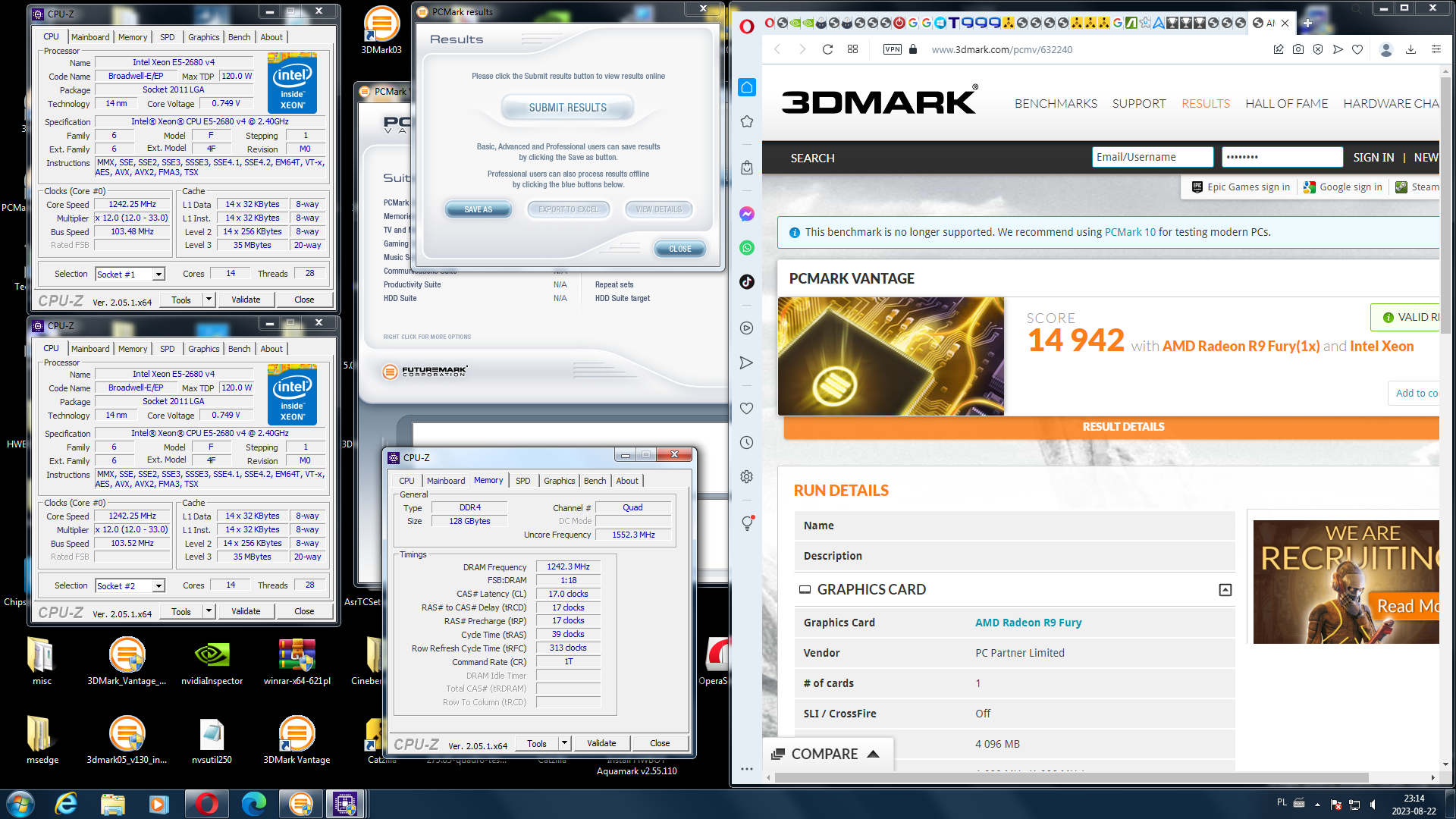Click the bookmark heart in address bar
This screenshot has height=819, width=1456.
(x=1357, y=49)
